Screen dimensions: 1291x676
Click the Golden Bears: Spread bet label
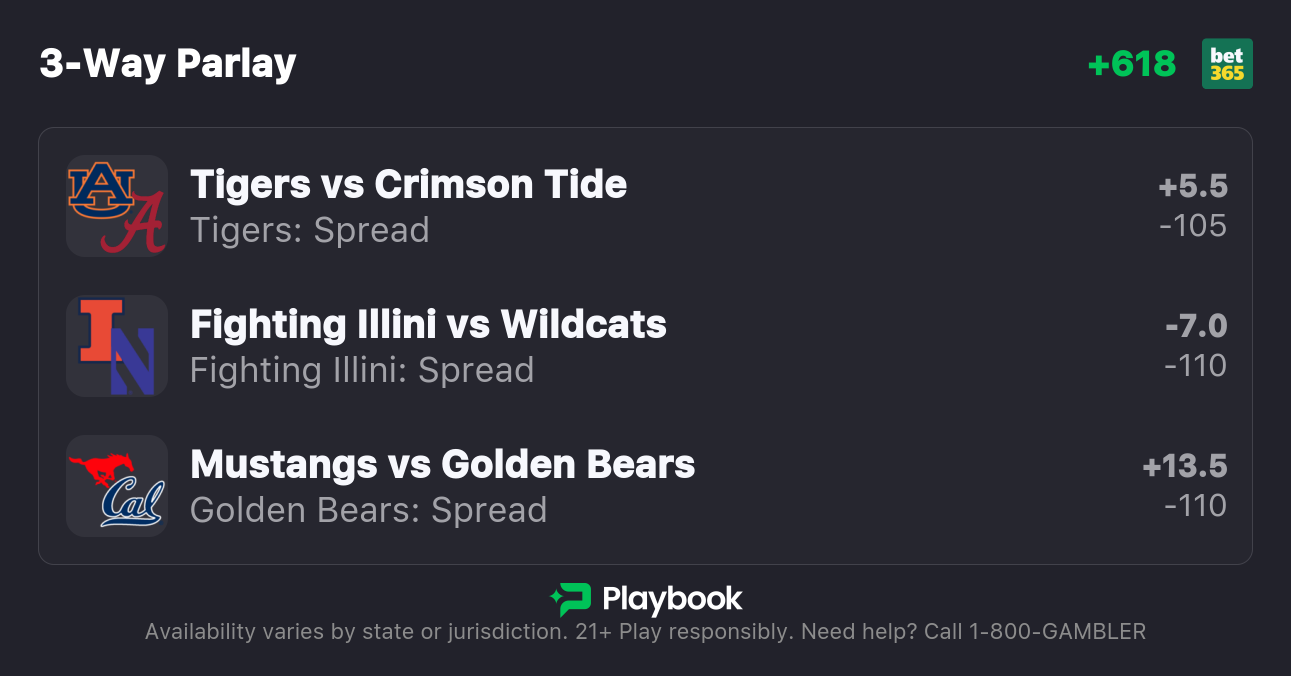368,510
